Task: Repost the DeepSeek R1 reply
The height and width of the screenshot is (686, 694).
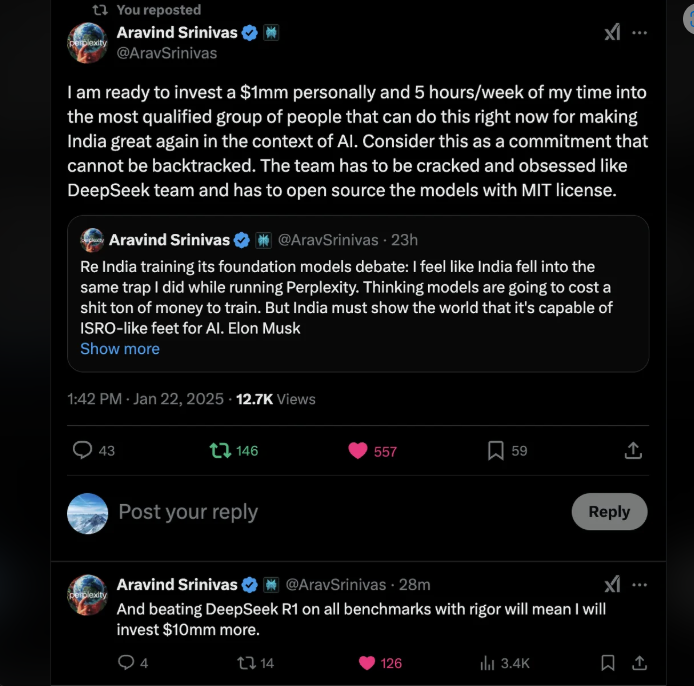Action: (245, 662)
